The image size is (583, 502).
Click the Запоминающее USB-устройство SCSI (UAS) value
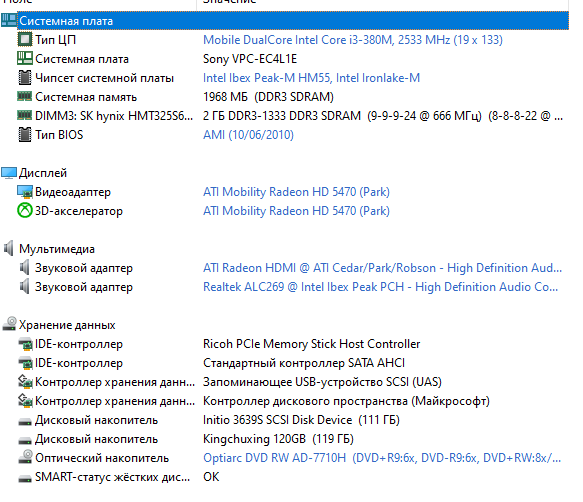click(322, 382)
